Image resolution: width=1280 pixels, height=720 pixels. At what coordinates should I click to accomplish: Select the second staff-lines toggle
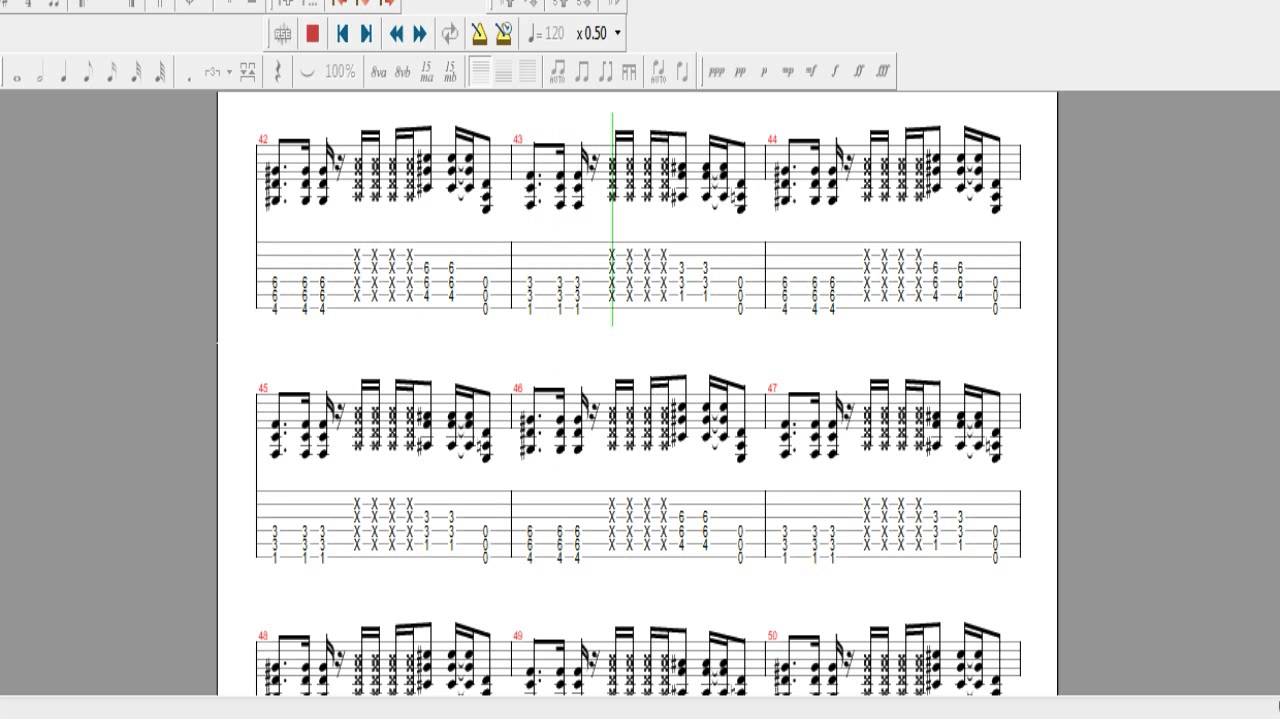click(x=504, y=72)
